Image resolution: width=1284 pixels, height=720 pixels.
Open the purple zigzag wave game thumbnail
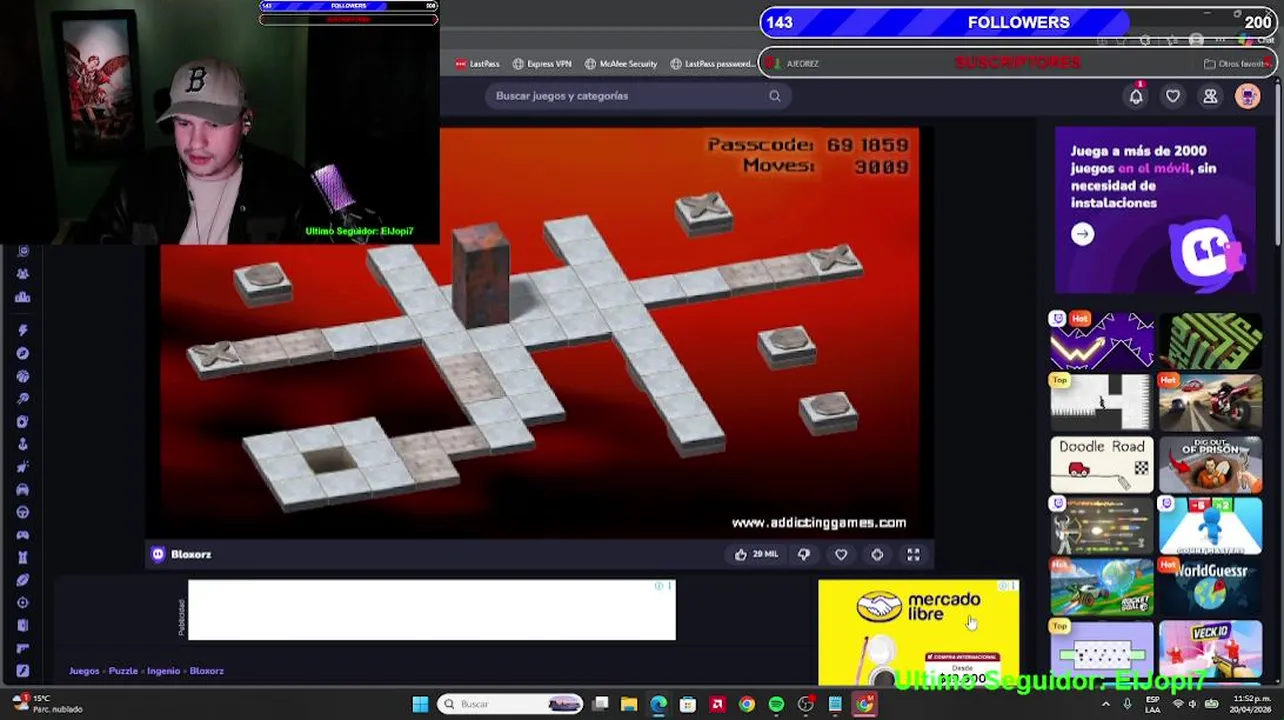coord(1101,341)
